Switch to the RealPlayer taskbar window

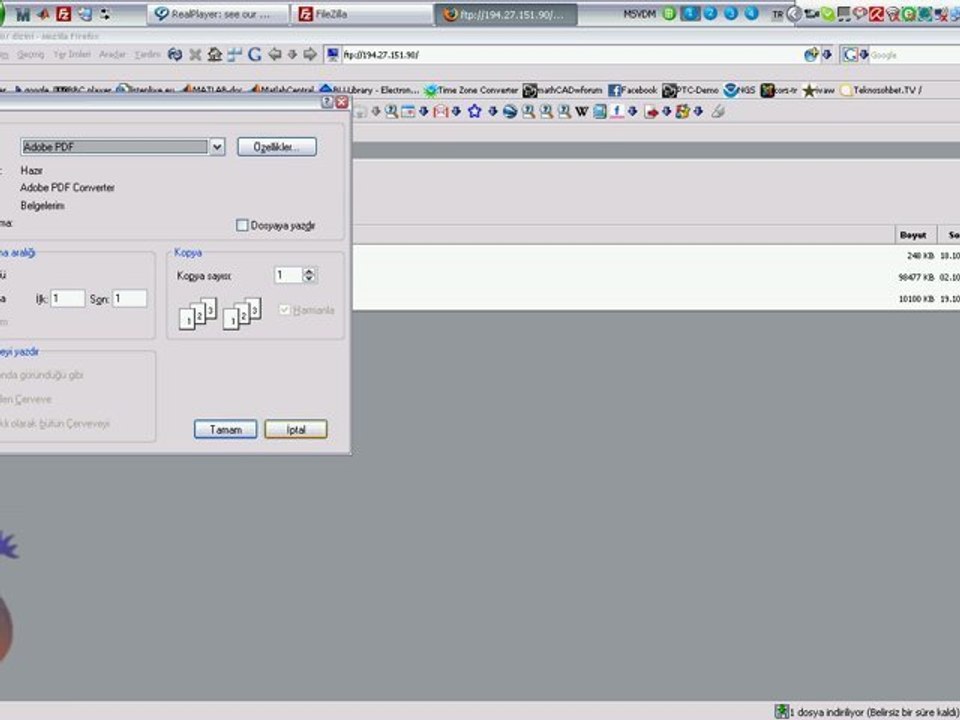pos(217,14)
